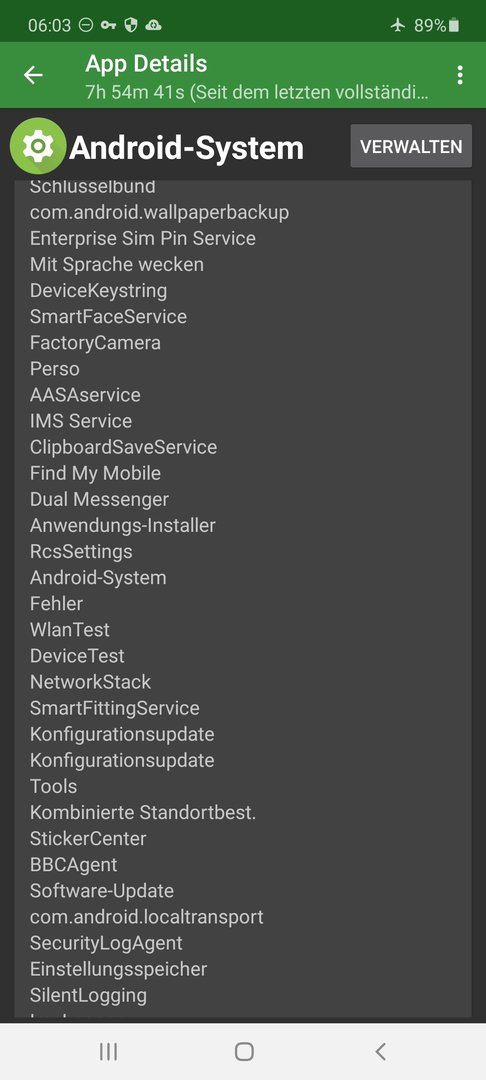Screen dimensions: 486x1080
Task: Select the Dual Messenger entry
Action: pos(99,499)
